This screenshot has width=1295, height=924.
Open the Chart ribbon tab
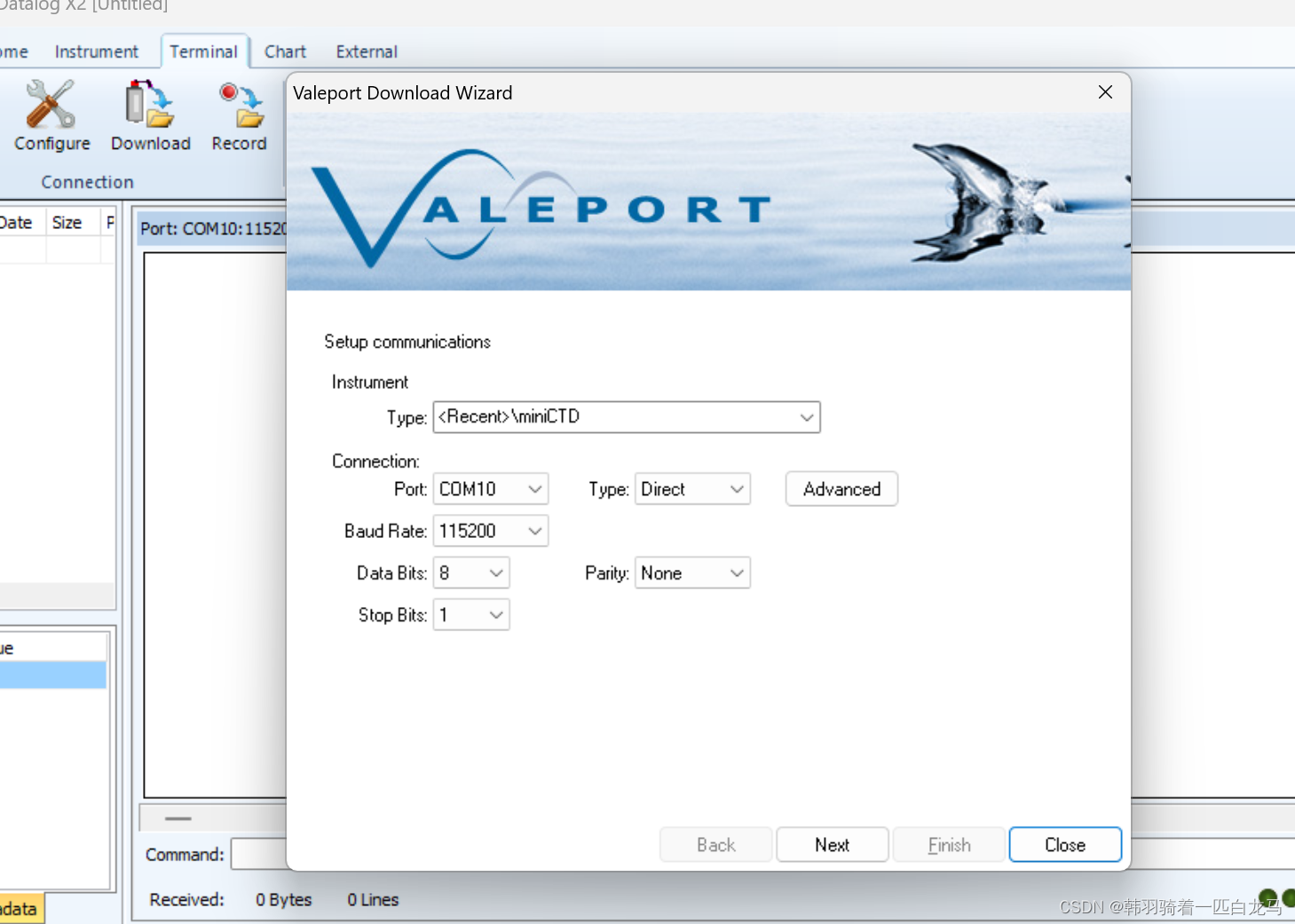[x=285, y=51]
